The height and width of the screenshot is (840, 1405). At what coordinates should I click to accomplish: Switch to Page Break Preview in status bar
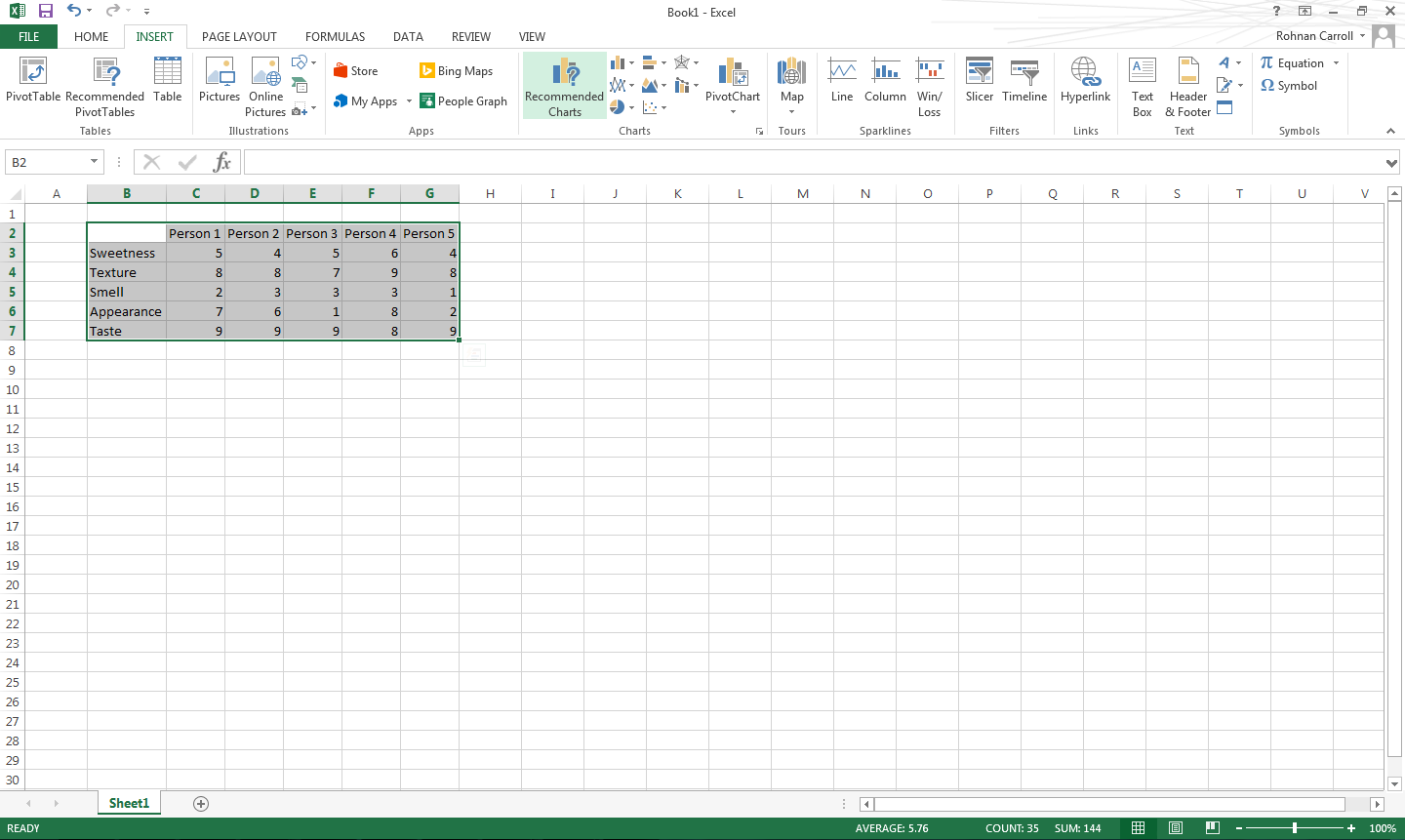point(1212,828)
